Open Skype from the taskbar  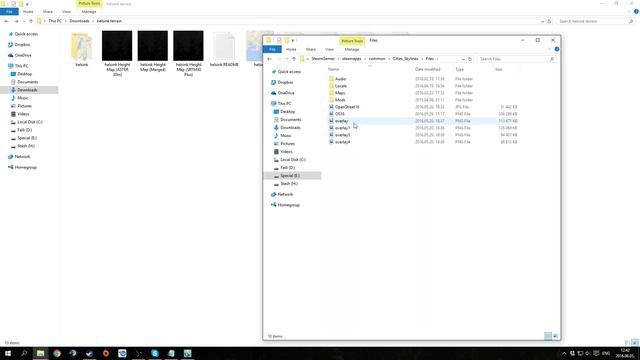pyautogui.click(x=155, y=353)
